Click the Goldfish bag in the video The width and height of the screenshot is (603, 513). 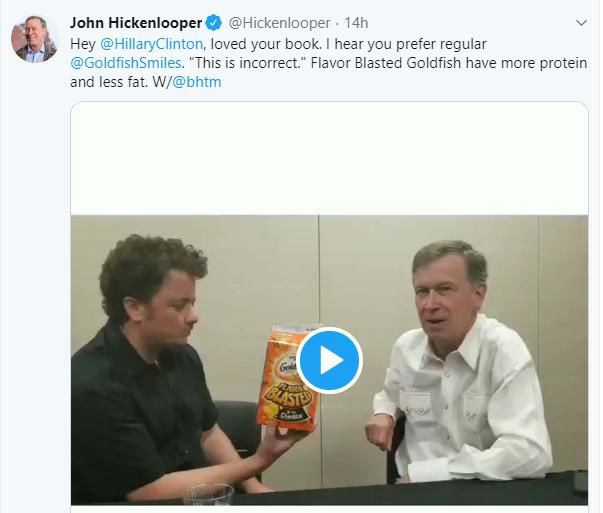(287, 378)
